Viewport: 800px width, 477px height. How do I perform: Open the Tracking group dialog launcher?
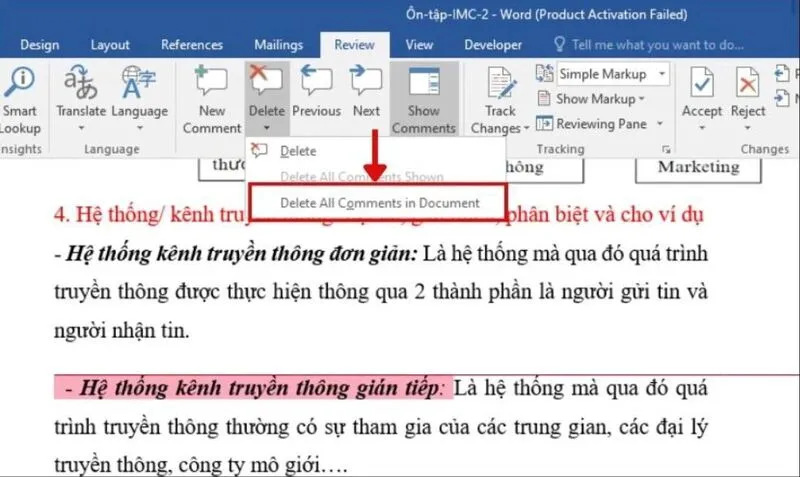click(x=666, y=149)
